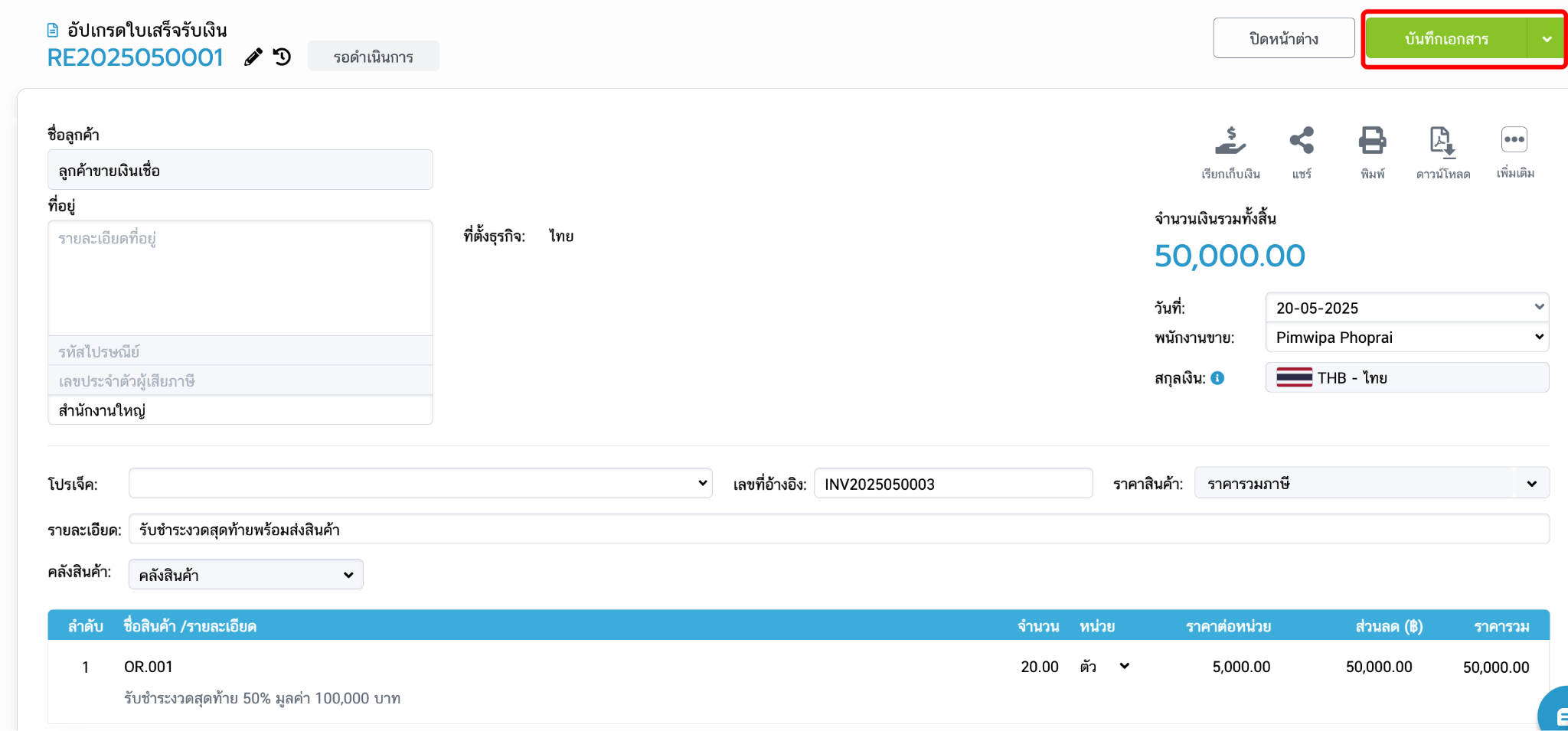
Task: Open the warehouse dropdown
Action: coord(246,575)
